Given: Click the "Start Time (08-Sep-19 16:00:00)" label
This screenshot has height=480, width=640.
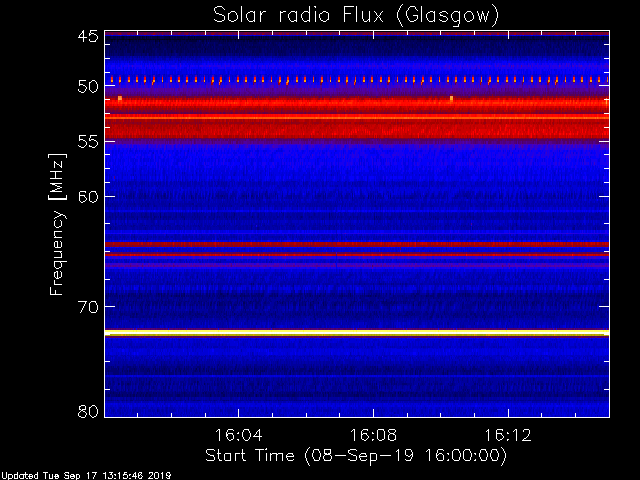Looking at the screenshot, I should point(356,456).
